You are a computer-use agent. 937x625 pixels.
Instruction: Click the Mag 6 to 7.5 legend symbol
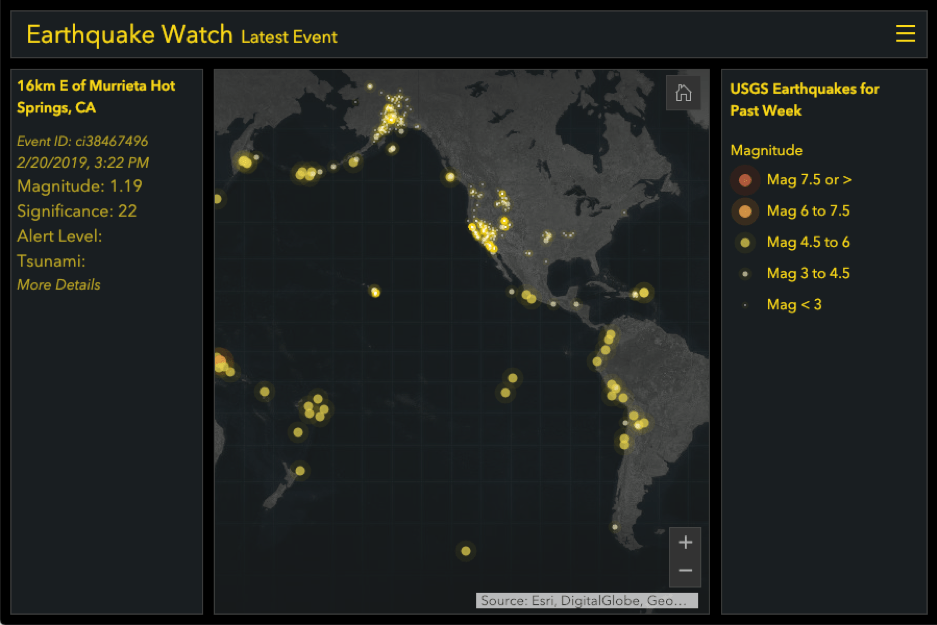745,211
